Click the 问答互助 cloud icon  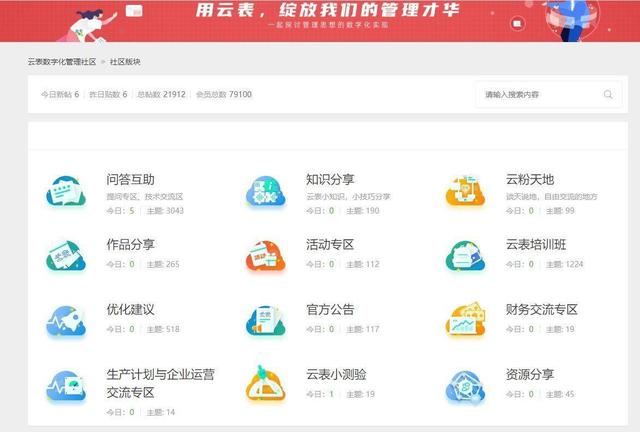[x=66, y=191]
